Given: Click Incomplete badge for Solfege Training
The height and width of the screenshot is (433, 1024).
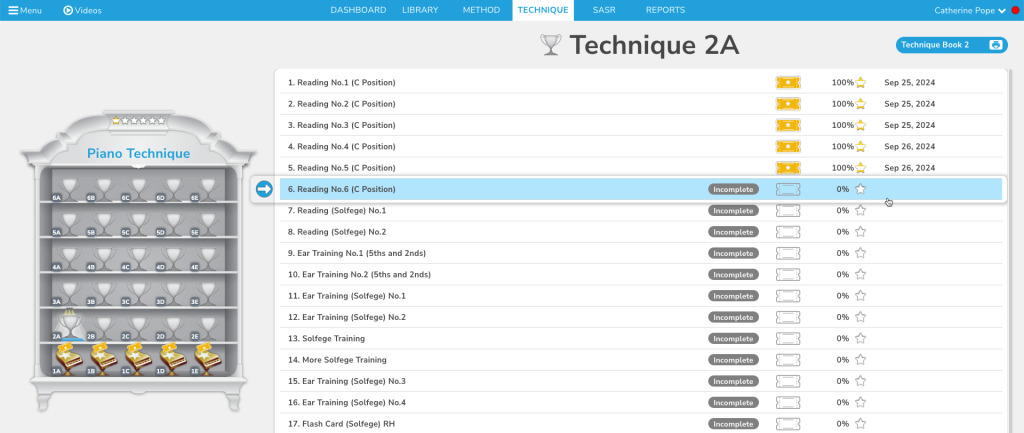Looking at the screenshot, I should click(733, 338).
